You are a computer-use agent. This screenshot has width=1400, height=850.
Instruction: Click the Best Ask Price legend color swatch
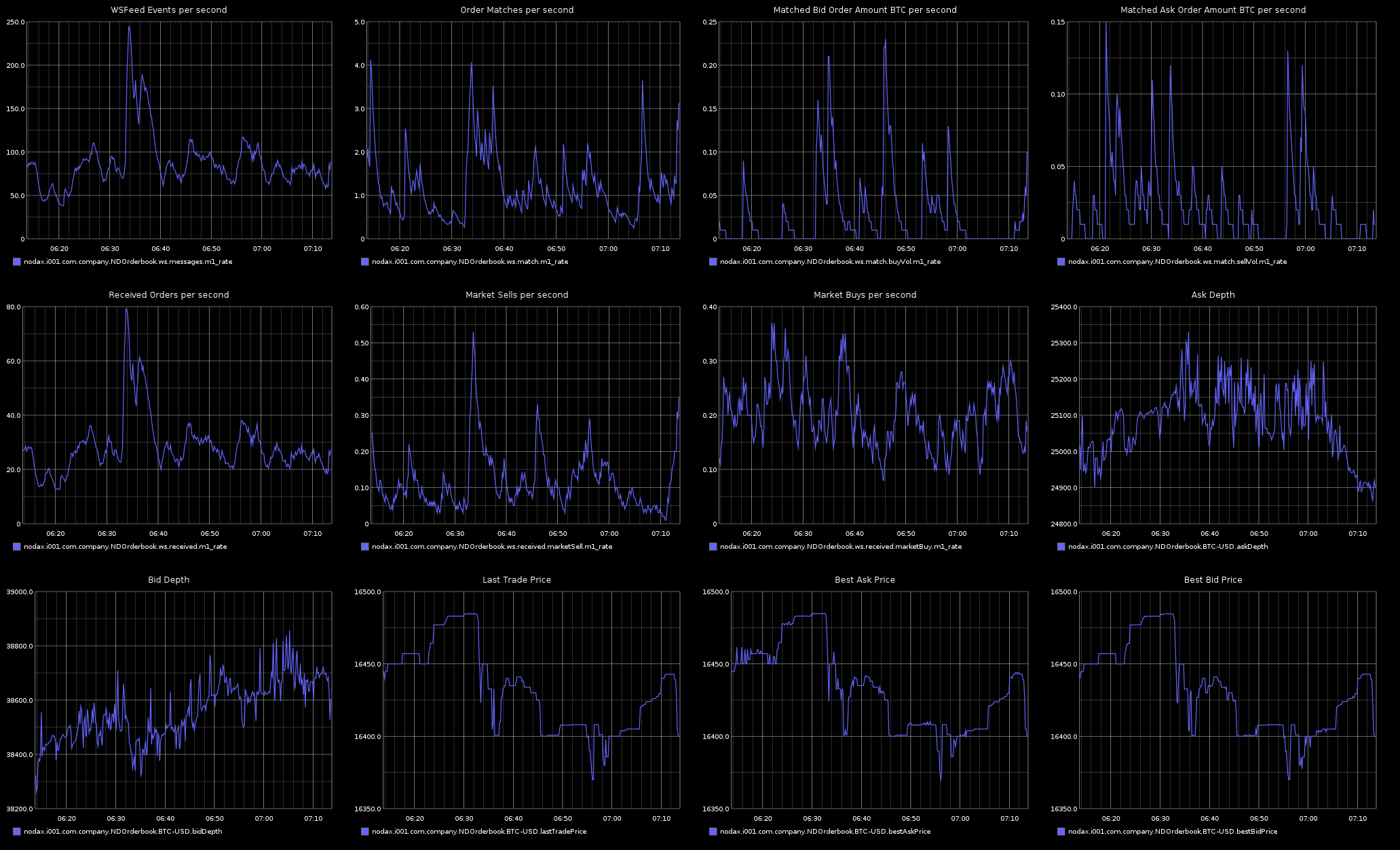coord(713,832)
